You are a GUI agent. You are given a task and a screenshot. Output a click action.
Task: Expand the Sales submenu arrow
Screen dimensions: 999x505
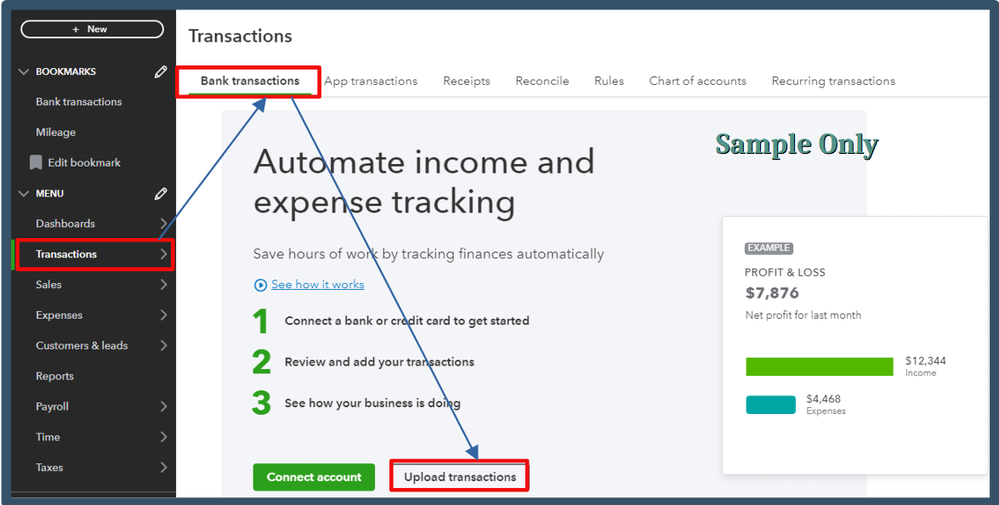164,285
